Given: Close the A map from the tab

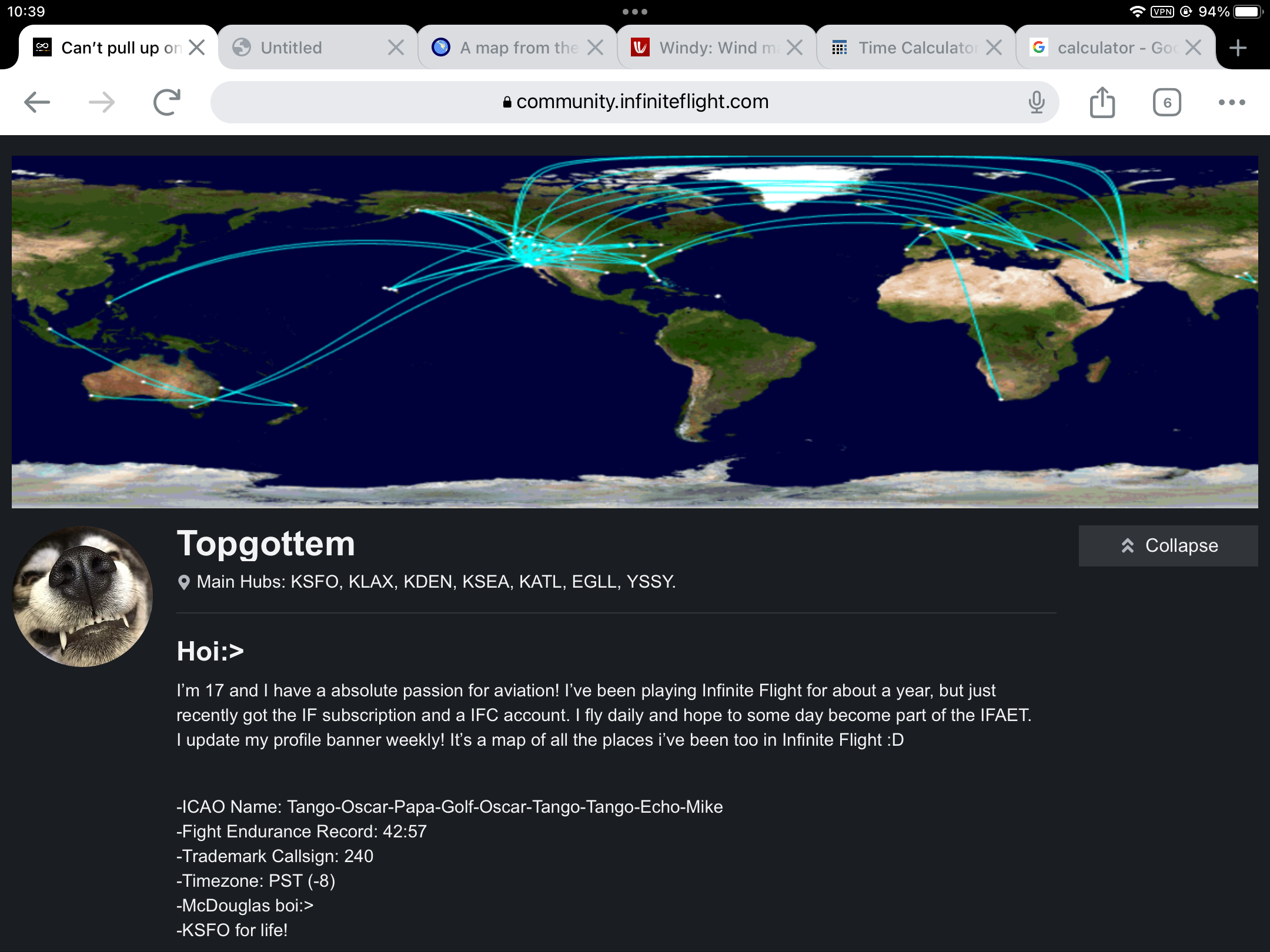Looking at the screenshot, I should click(x=596, y=48).
